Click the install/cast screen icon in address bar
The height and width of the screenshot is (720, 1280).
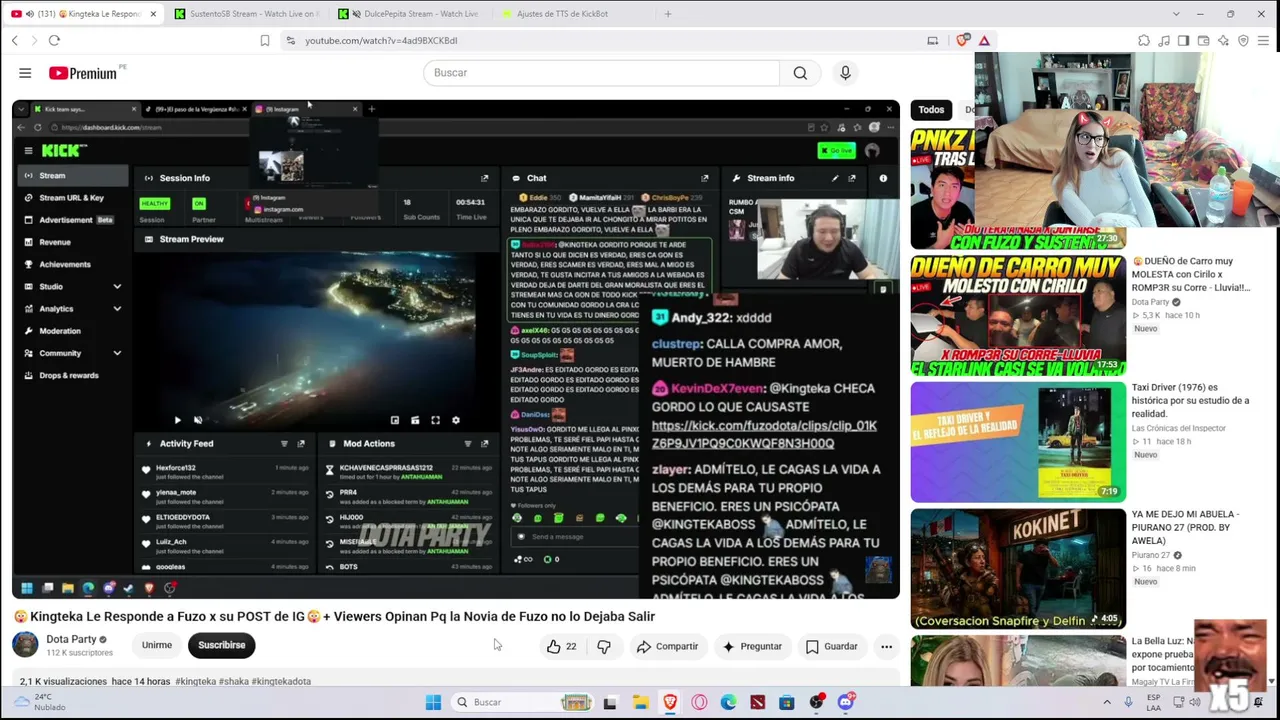933,40
